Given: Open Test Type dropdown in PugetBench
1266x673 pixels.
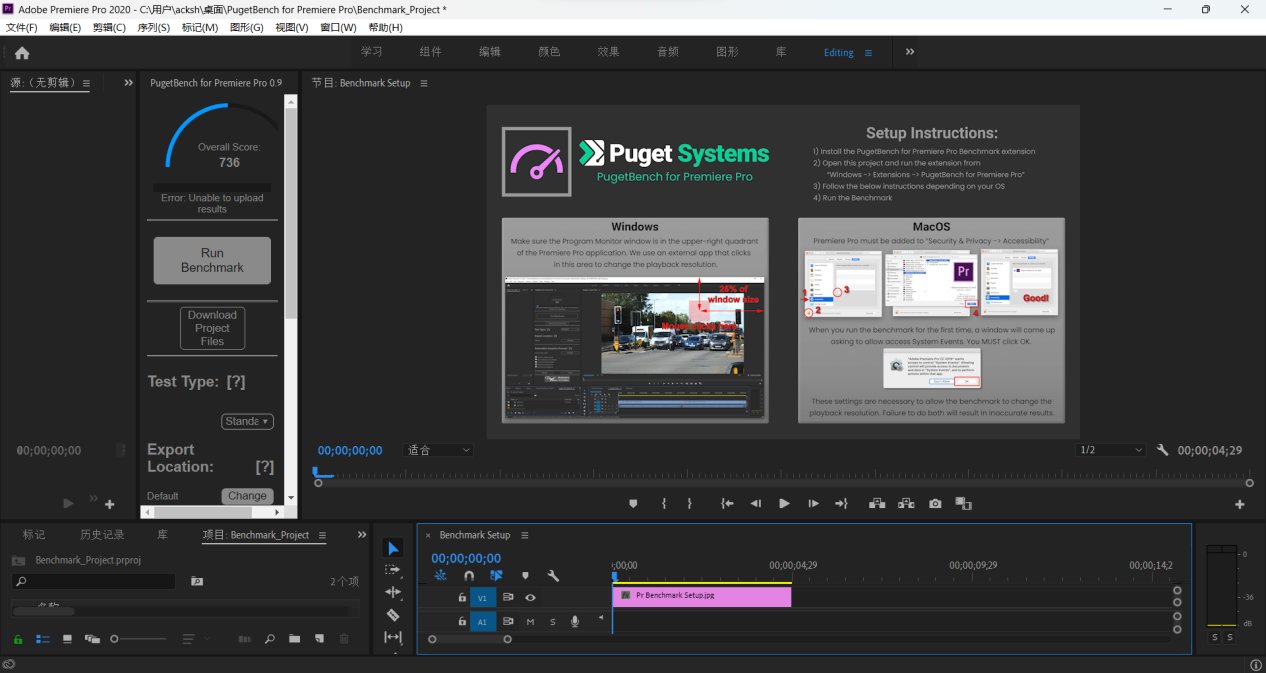Looking at the screenshot, I should pos(247,422).
